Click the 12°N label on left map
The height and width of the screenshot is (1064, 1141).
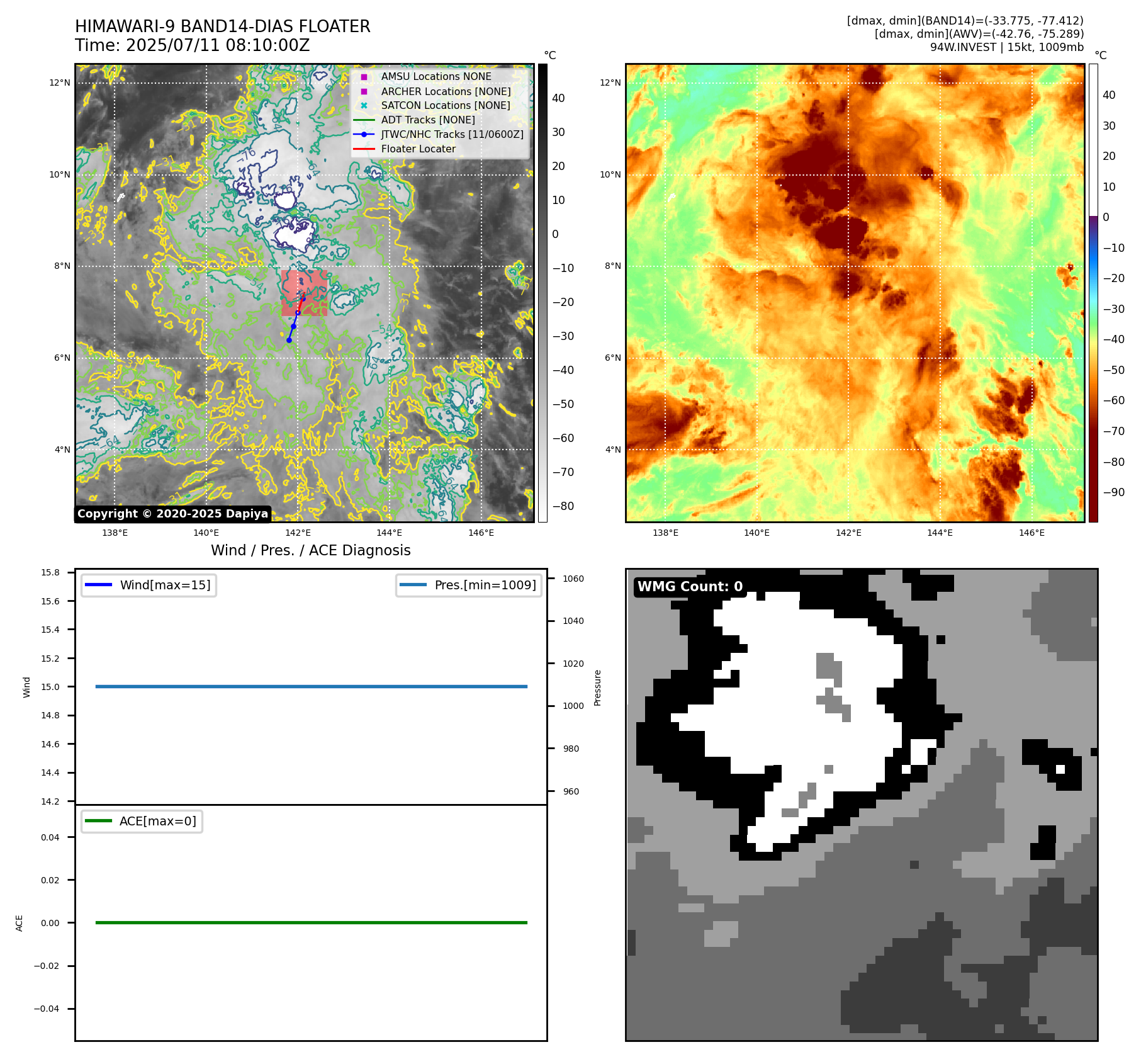click(x=60, y=82)
